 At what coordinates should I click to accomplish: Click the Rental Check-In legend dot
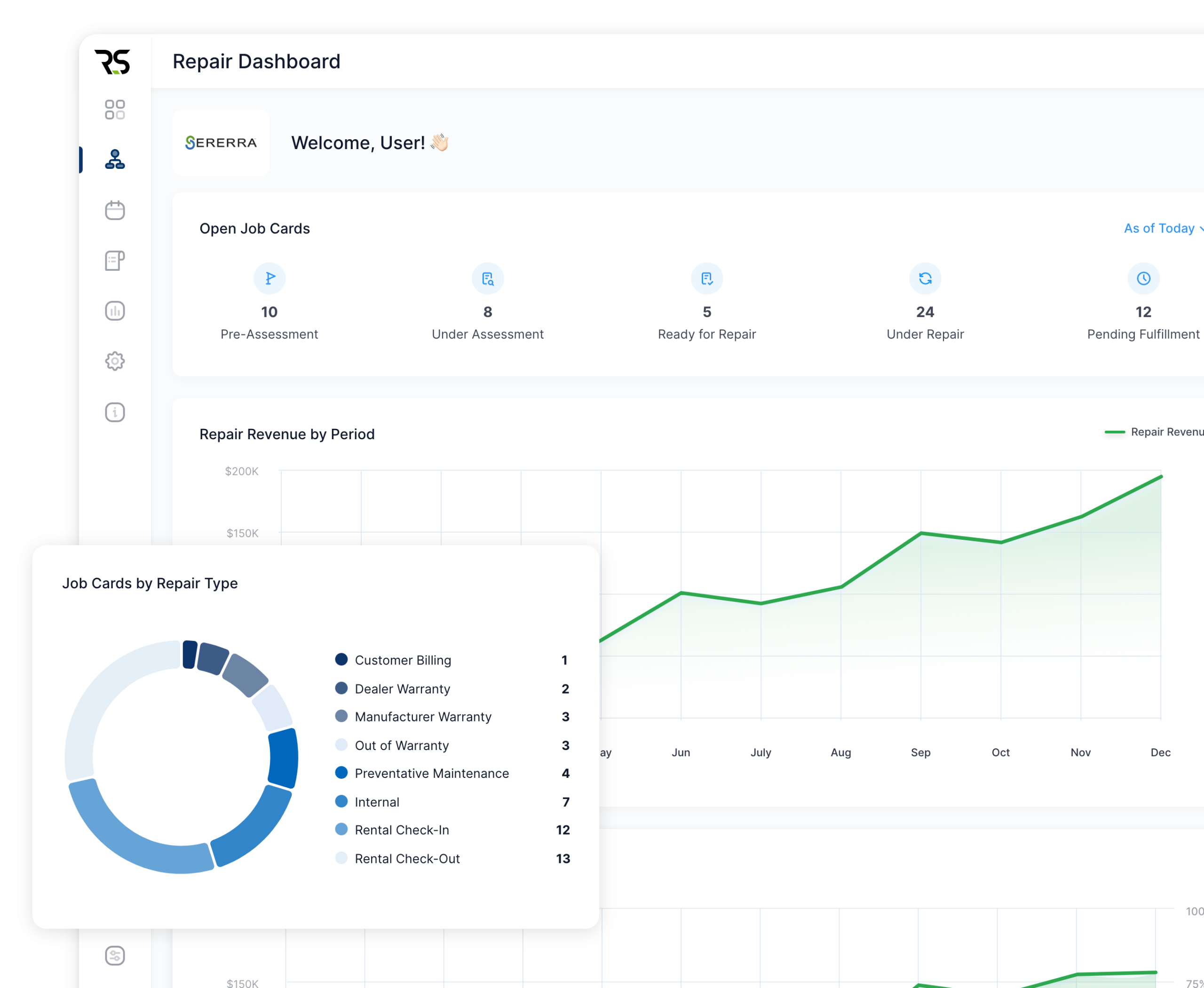341,829
